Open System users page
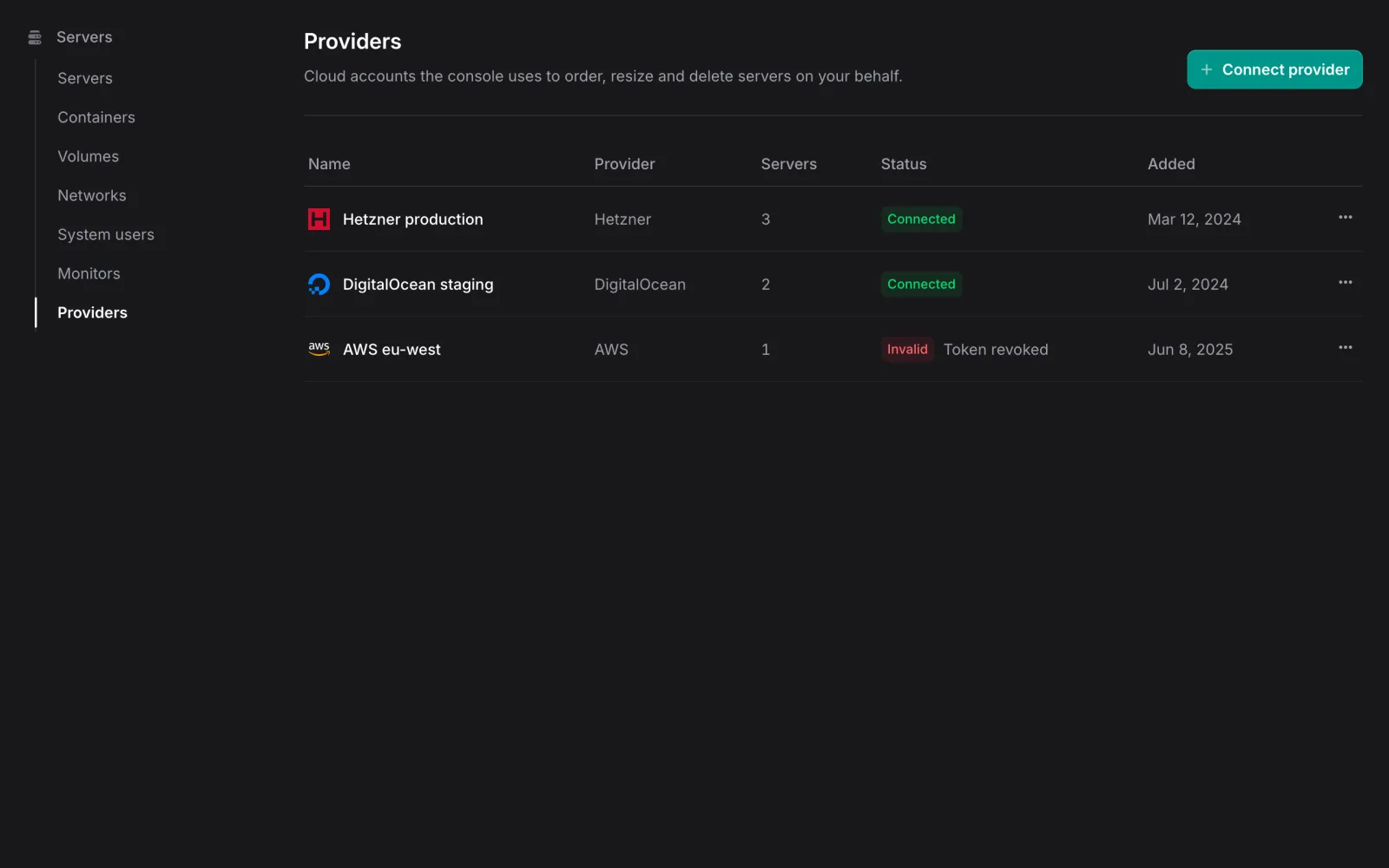 coord(106,234)
